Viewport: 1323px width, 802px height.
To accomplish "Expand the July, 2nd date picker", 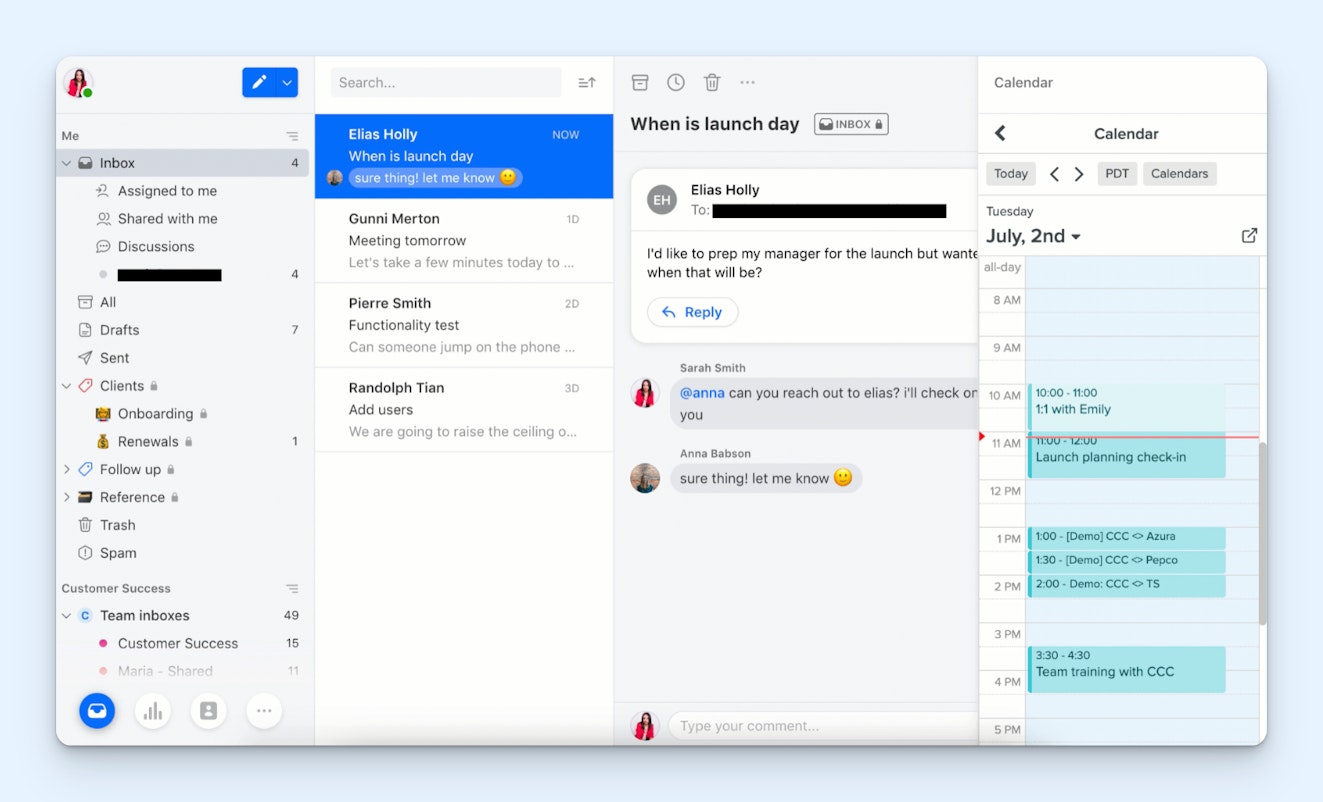I will [x=1033, y=236].
